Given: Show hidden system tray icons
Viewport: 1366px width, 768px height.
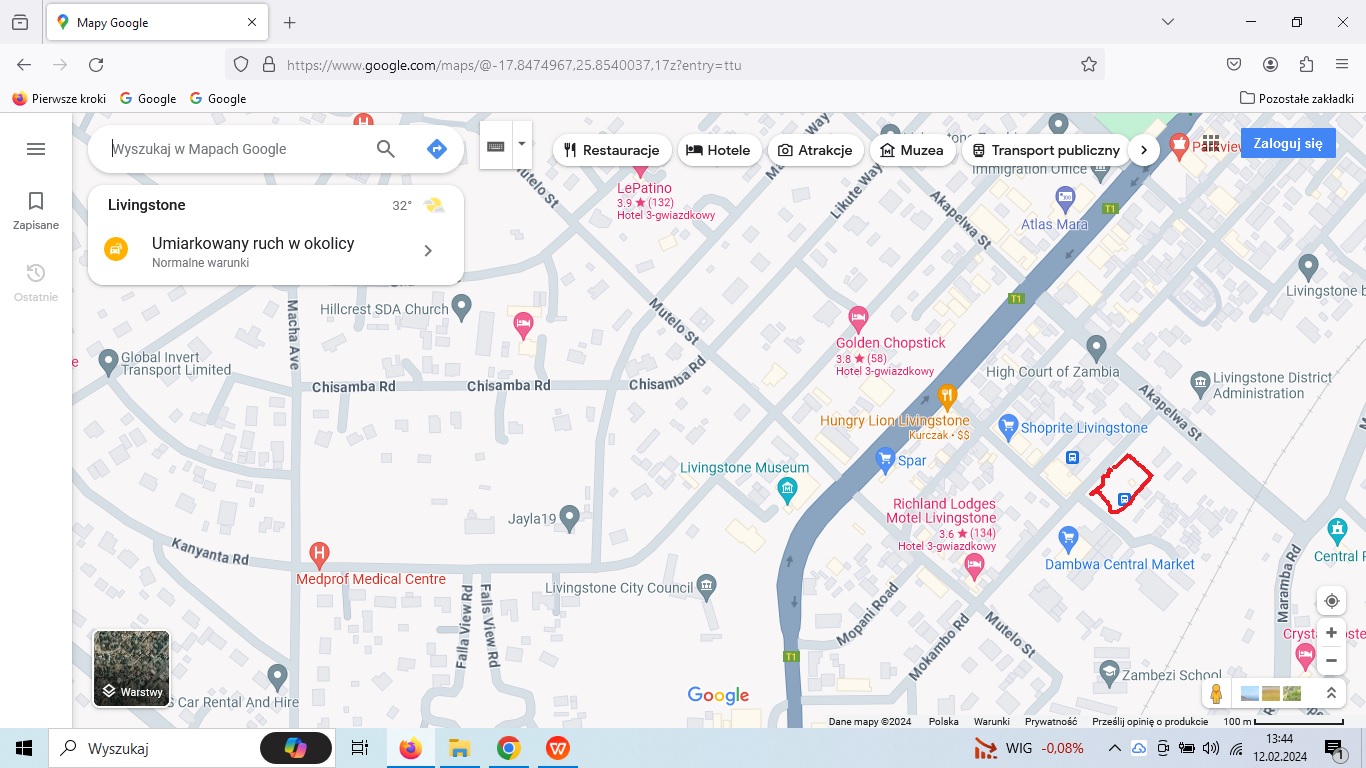Looking at the screenshot, I should point(1114,748).
